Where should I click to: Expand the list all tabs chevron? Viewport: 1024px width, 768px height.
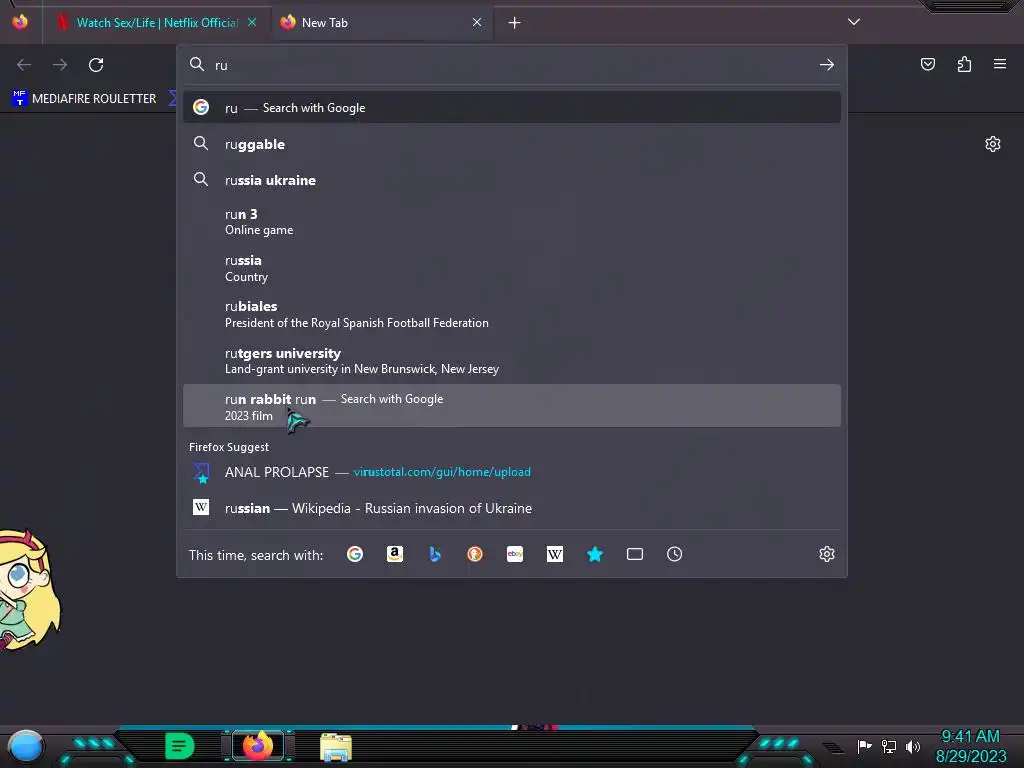854,22
